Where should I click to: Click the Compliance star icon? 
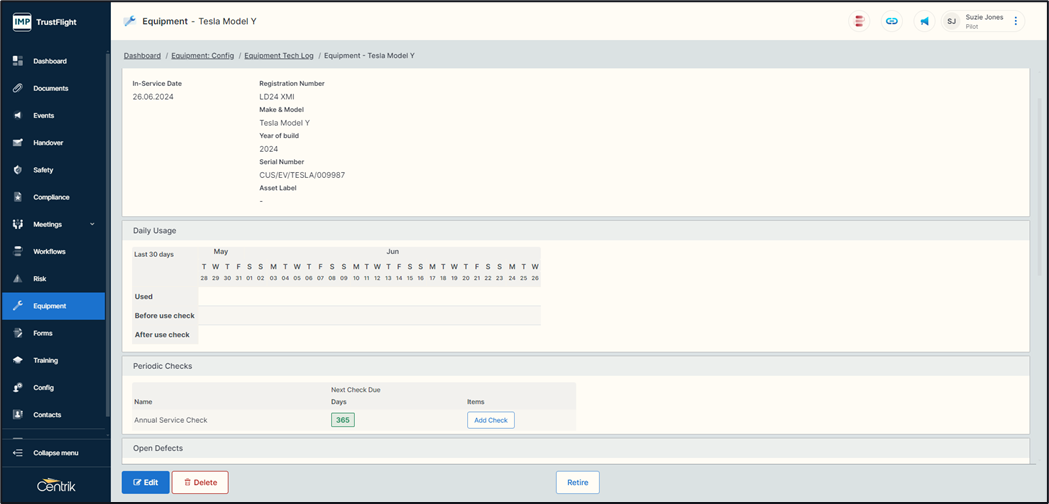18,197
